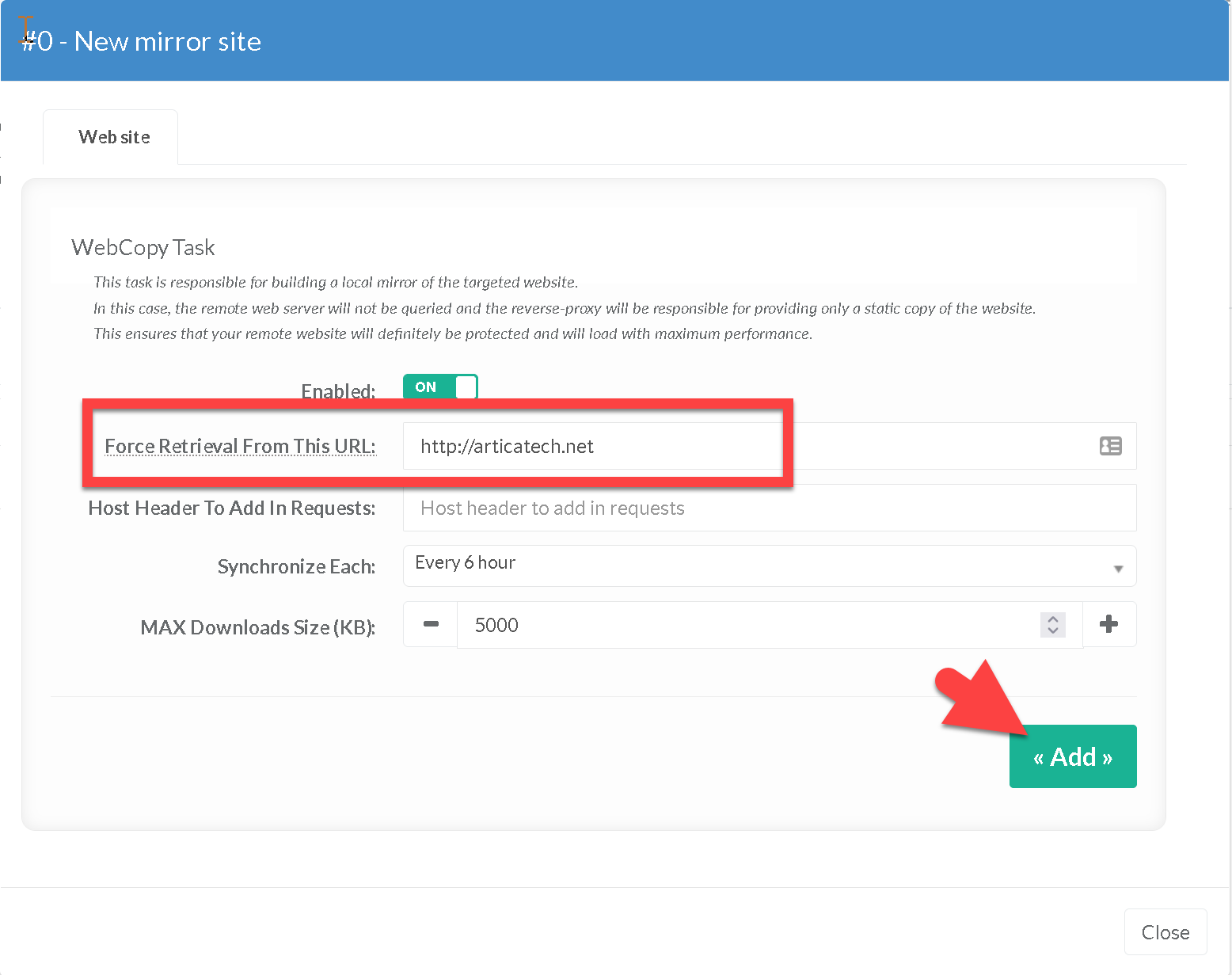The height and width of the screenshot is (975, 1232).
Task: Click the Host header to add in requests field
Action: (x=768, y=508)
